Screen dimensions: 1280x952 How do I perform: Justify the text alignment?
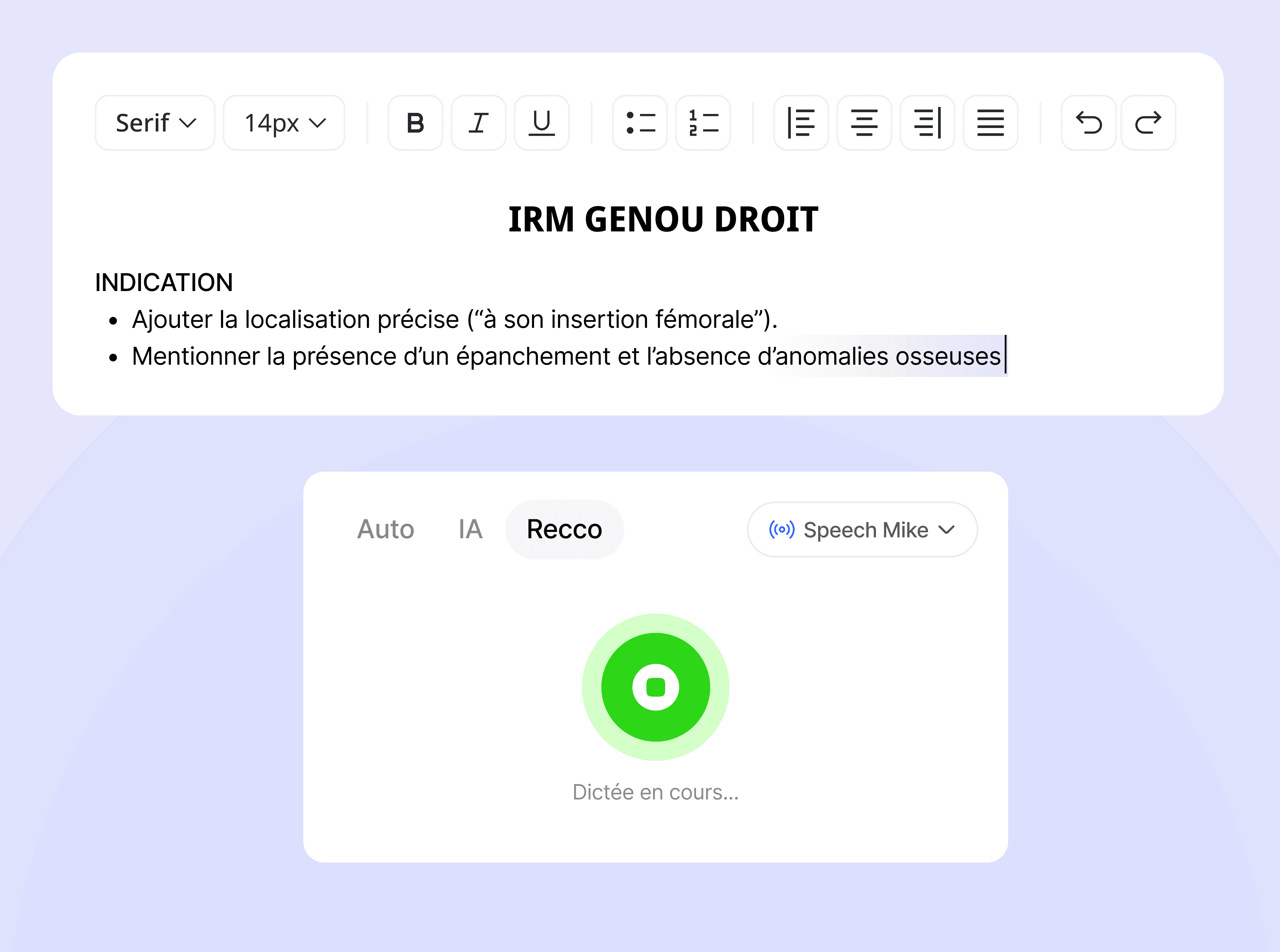coord(990,123)
